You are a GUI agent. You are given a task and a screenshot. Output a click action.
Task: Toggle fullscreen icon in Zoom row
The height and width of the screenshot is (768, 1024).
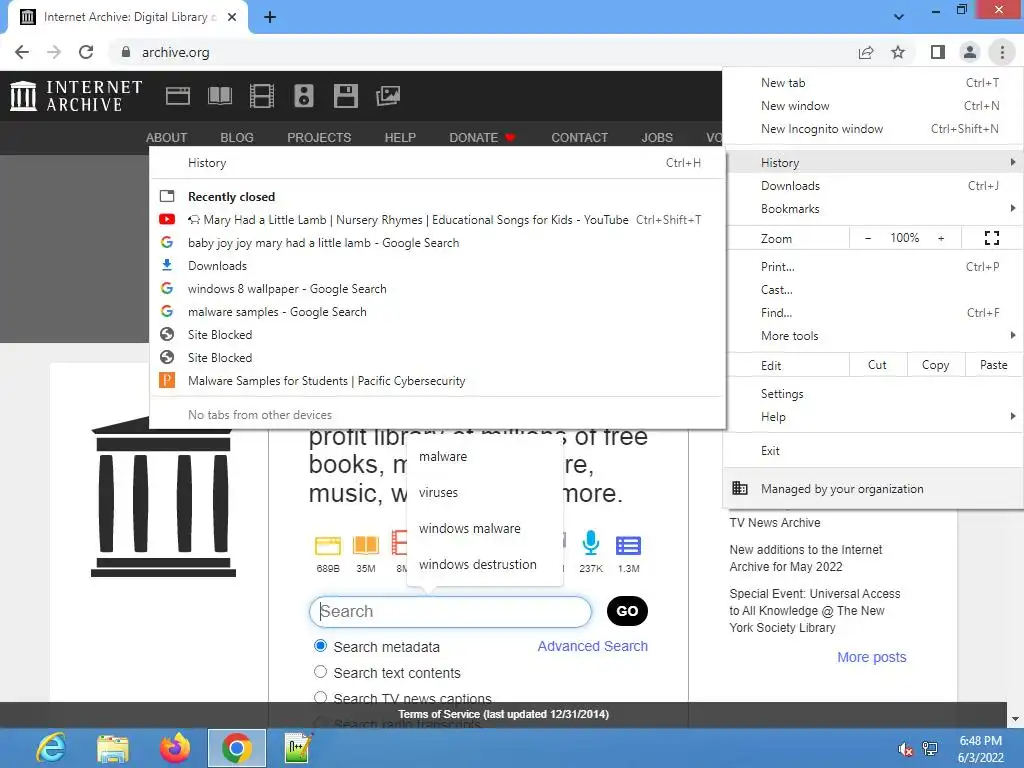point(991,238)
